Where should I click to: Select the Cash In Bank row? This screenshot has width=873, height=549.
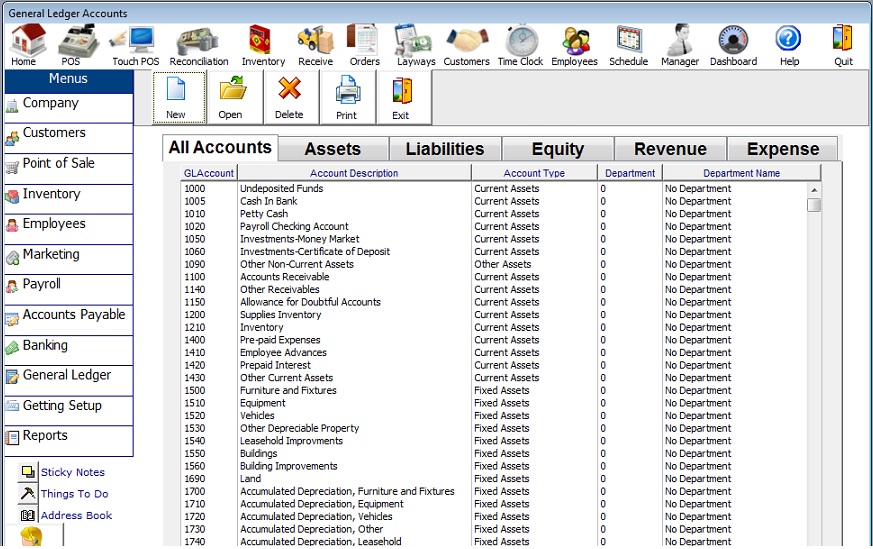point(494,201)
